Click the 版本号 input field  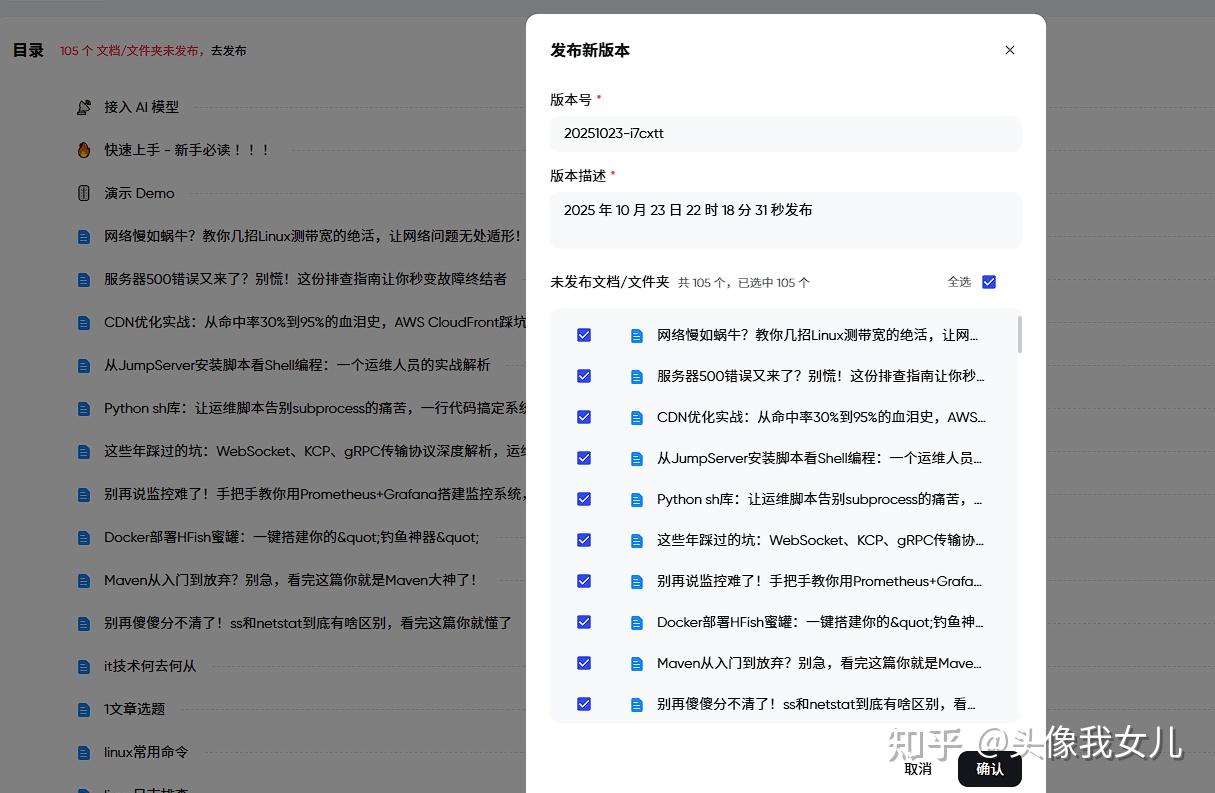tap(785, 133)
